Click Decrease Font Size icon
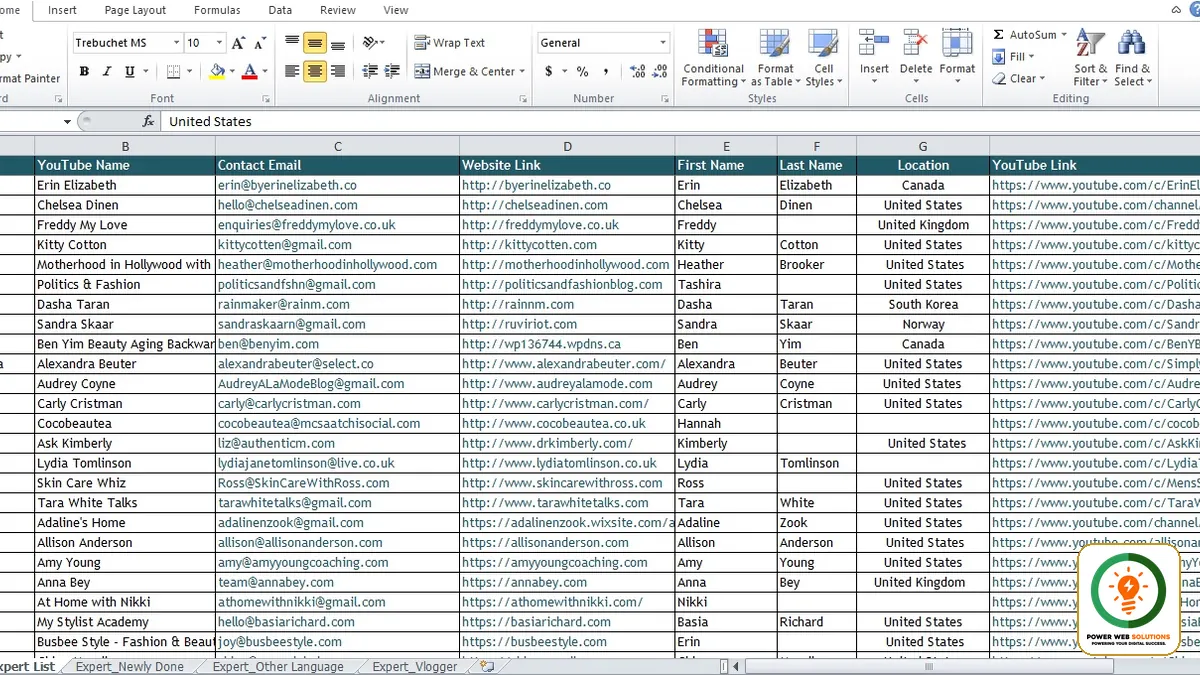Viewport: 1200px width, 675px height. click(x=260, y=43)
